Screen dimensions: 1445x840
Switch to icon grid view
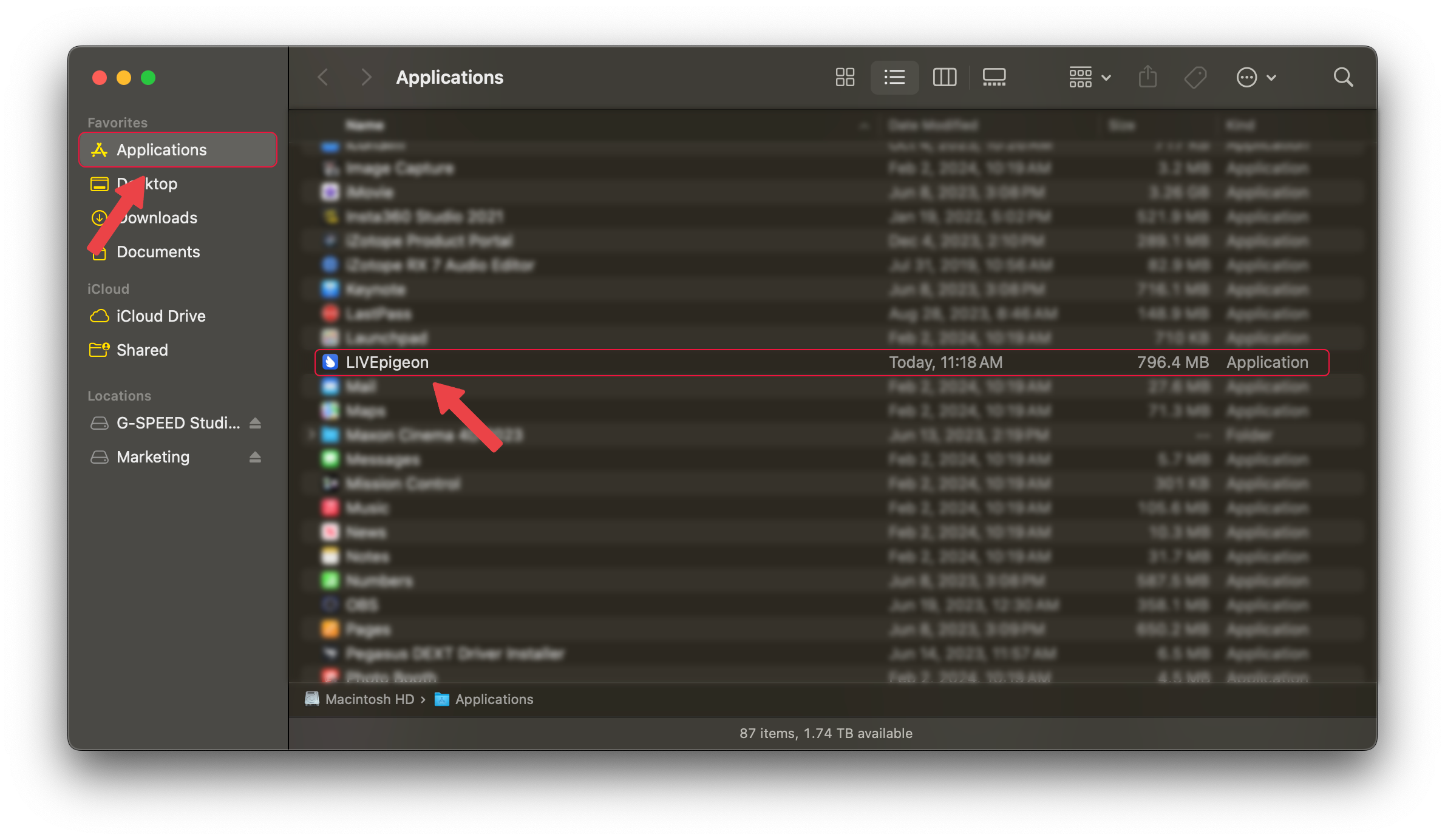pyautogui.click(x=845, y=77)
